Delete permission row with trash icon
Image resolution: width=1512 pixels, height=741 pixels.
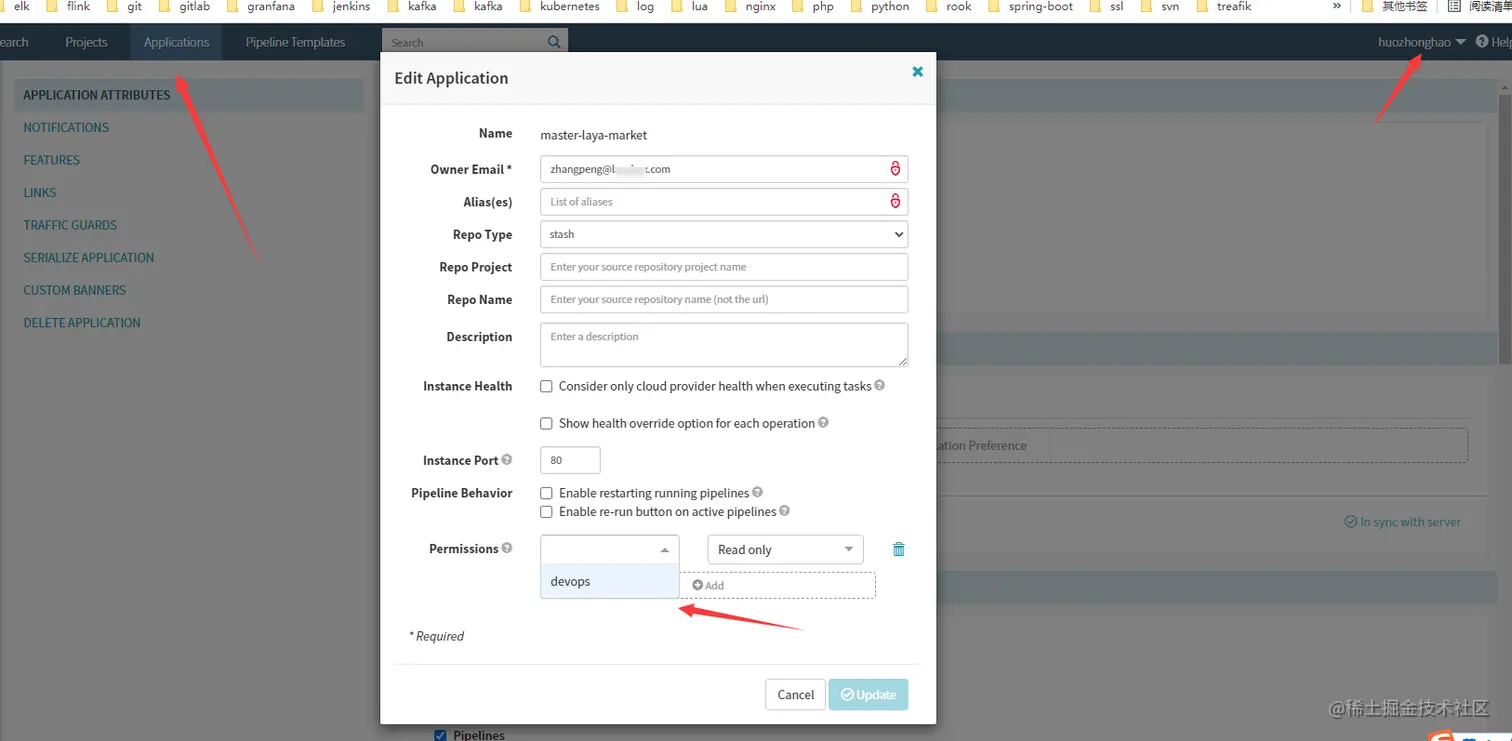[899, 549]
